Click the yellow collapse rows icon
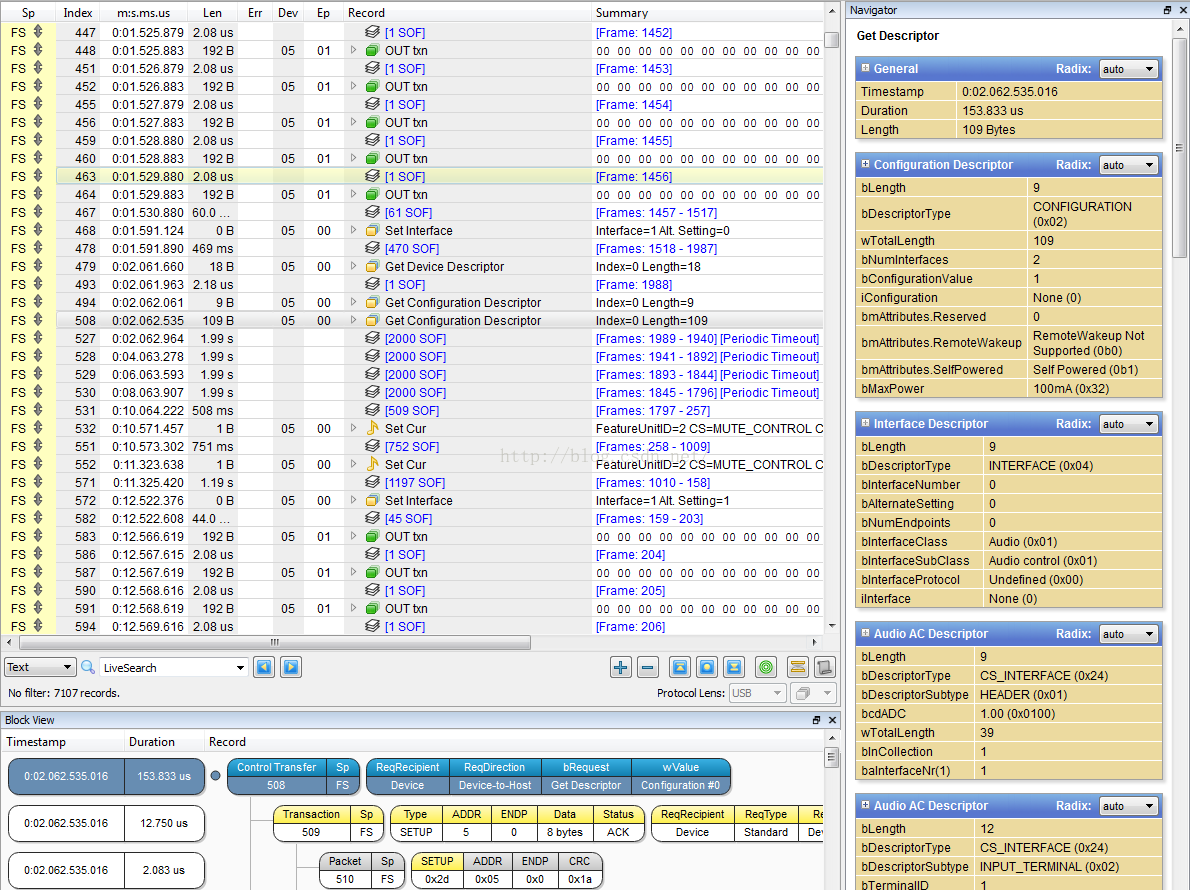The height and width of the screenshot is (890, 1190). pyautogui.click(x=798, y=668)
